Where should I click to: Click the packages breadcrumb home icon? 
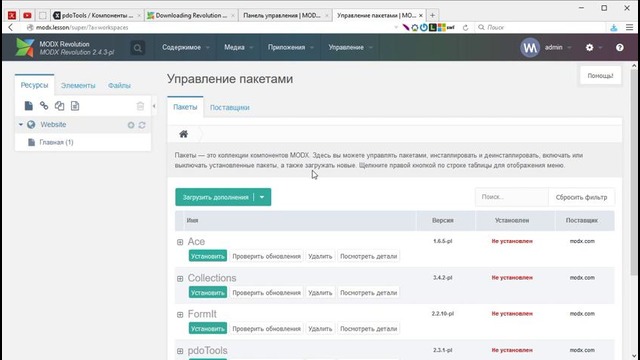click(183, 134)
